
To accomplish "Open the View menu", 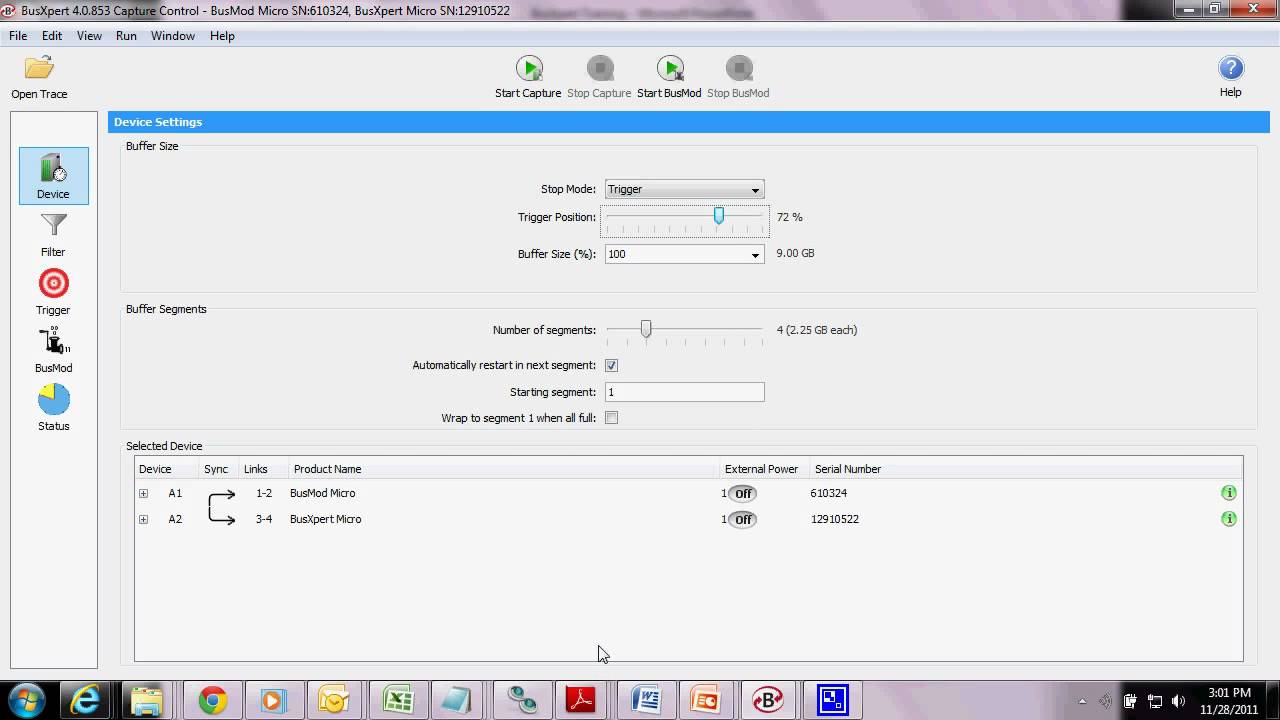I will coord(89,35).
